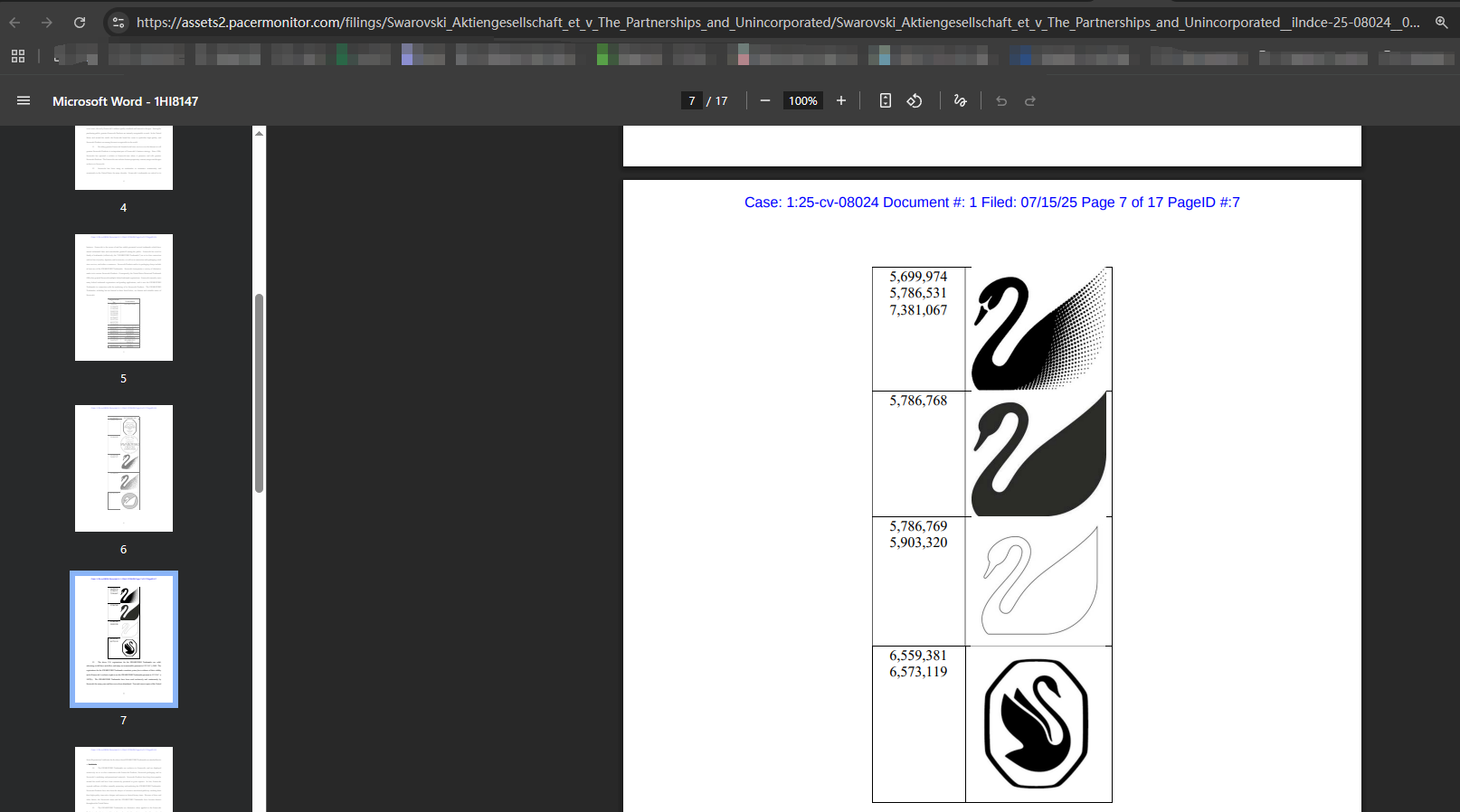Click the page number input field
The height and width of the screenshot is (812, 1460).
click(692, 101)
